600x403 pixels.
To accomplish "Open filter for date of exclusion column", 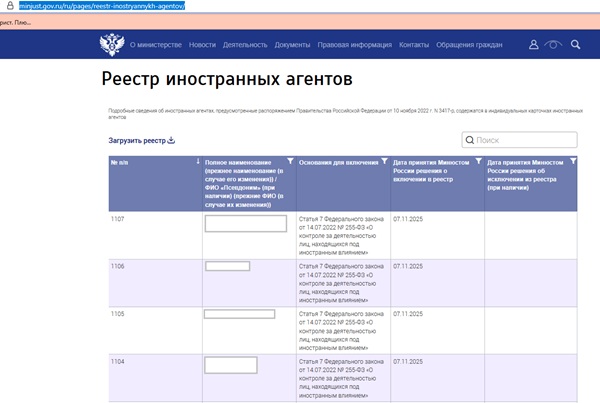I will [x=572, y=161].
